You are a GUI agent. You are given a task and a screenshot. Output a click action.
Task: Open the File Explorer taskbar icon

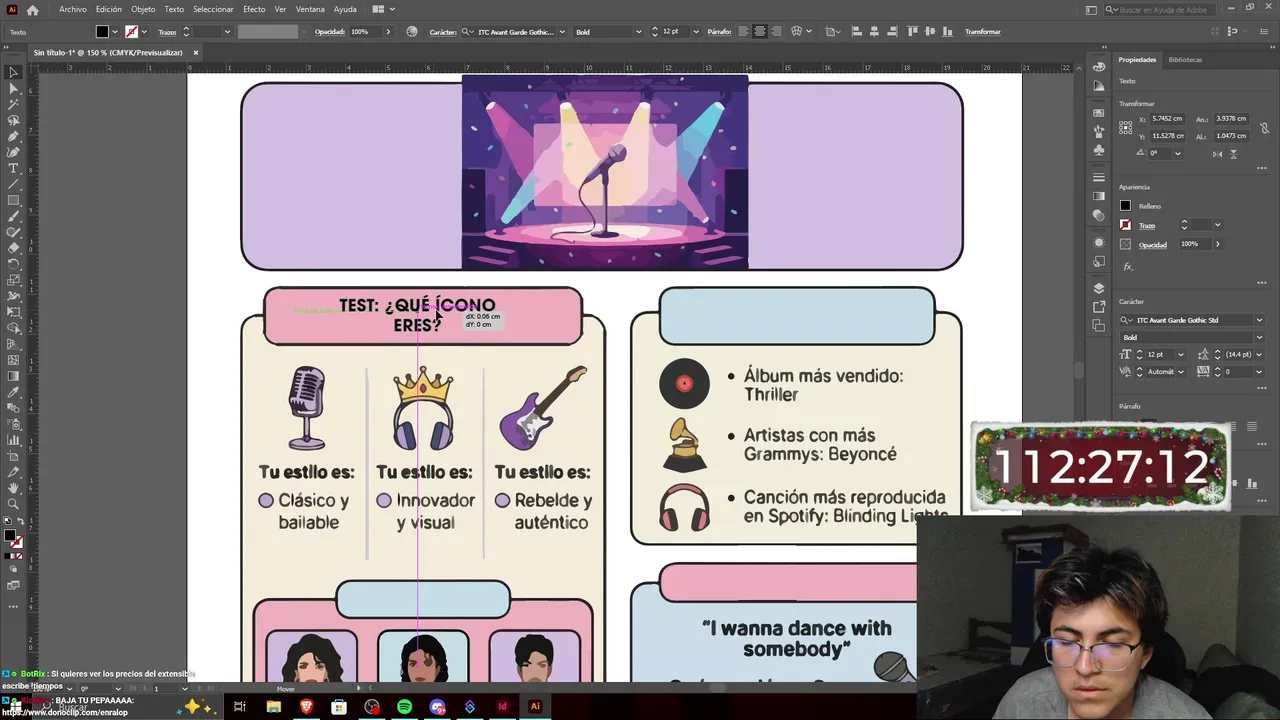point(273,707)
